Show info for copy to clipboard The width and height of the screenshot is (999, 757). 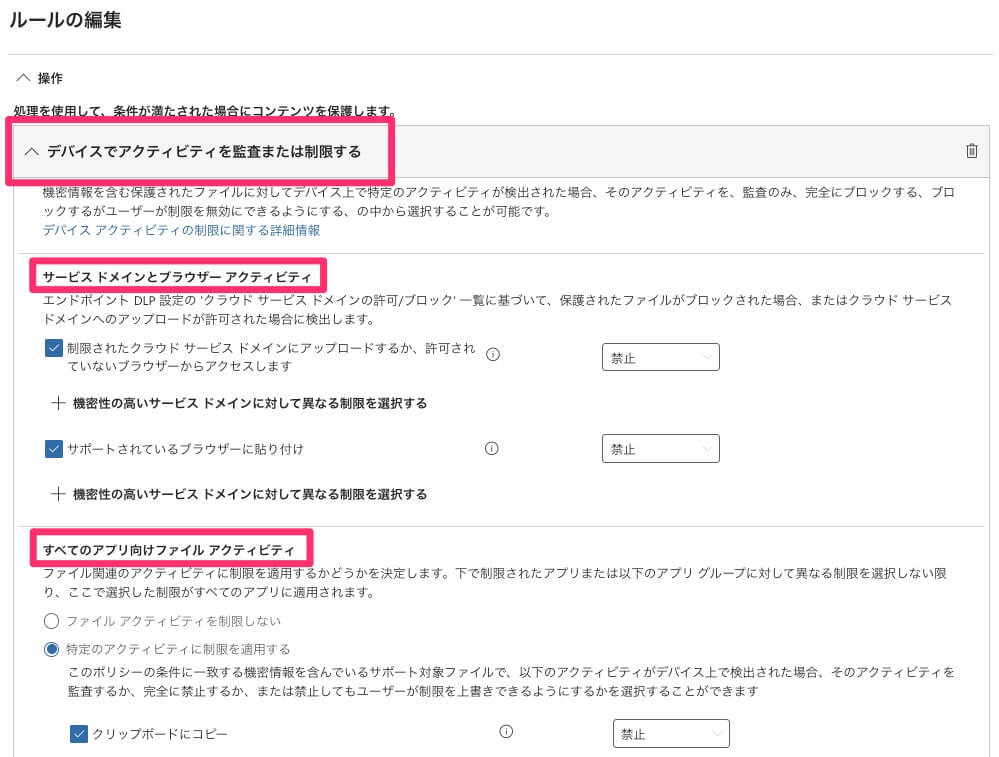506,732
